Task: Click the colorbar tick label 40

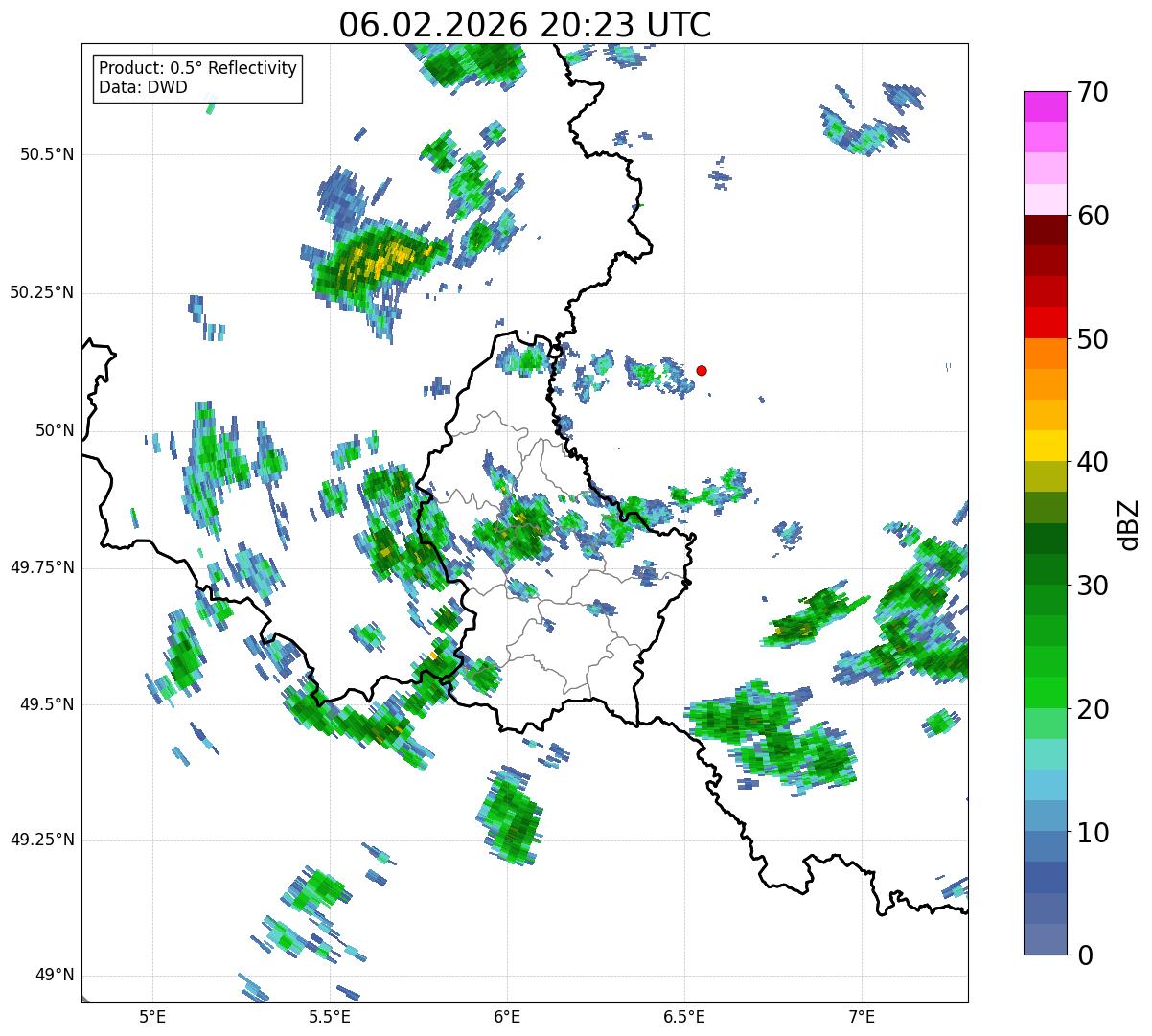Action: pyautogui.click(x=1094, y=462)
